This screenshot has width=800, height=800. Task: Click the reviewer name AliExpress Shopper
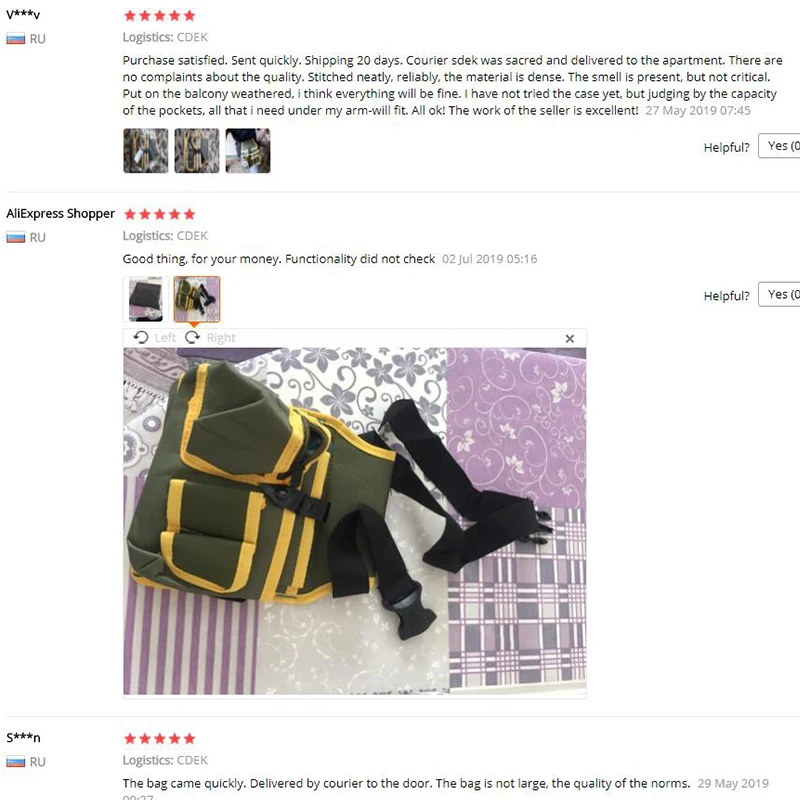click(60, 214)
